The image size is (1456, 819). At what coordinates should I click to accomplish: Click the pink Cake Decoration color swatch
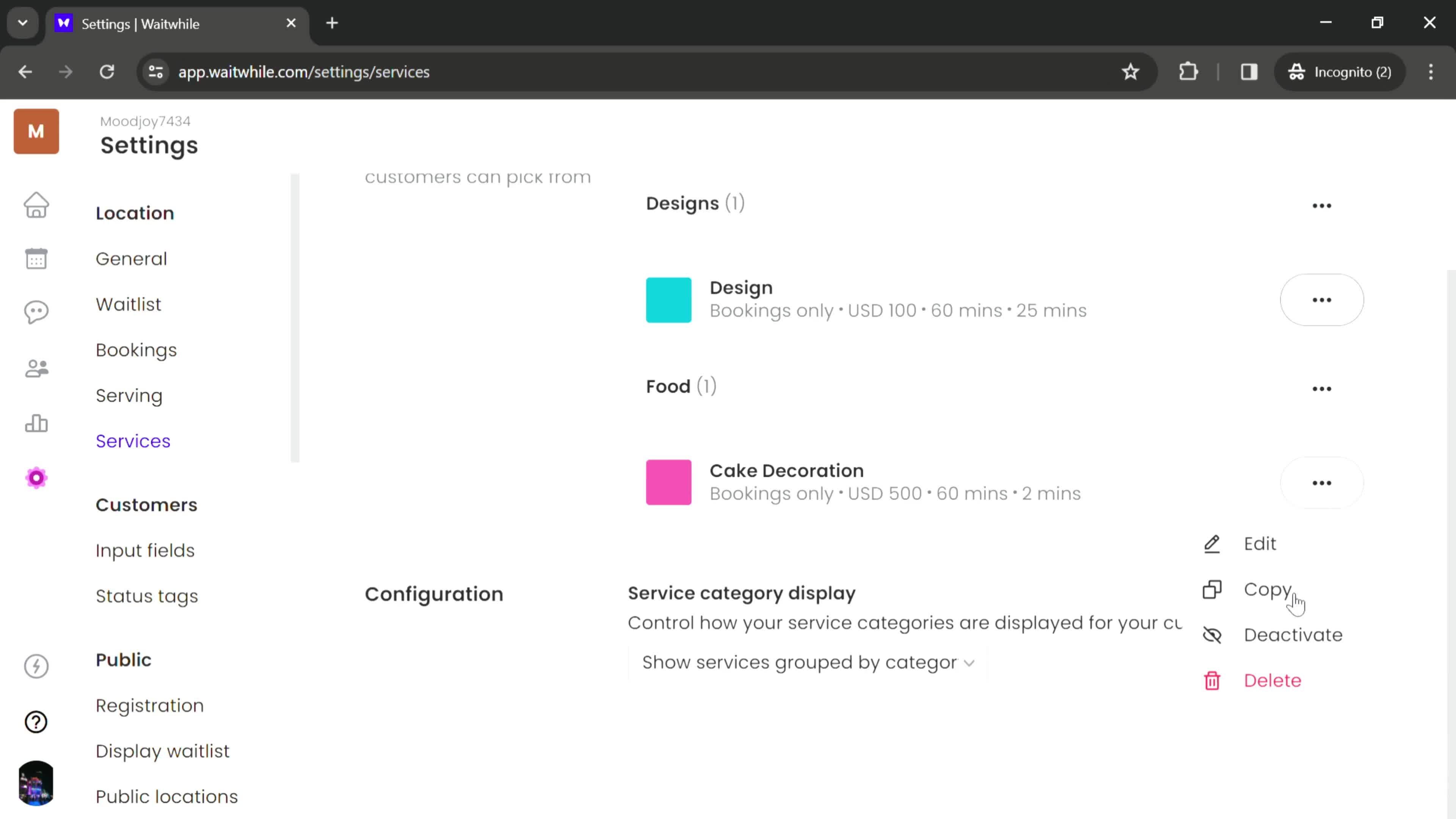click(x=668, y=483)
